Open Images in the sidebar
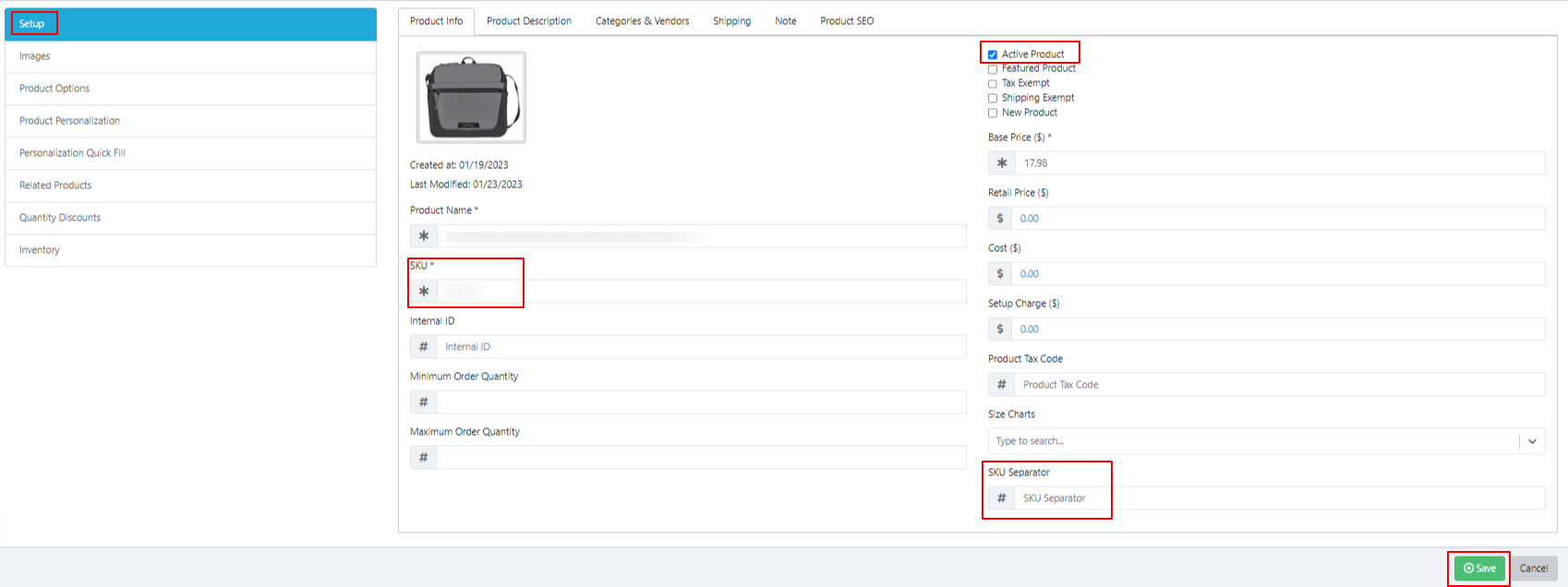Image resolution: width=1568 pixels, height=587 pixels. [191, 56]
